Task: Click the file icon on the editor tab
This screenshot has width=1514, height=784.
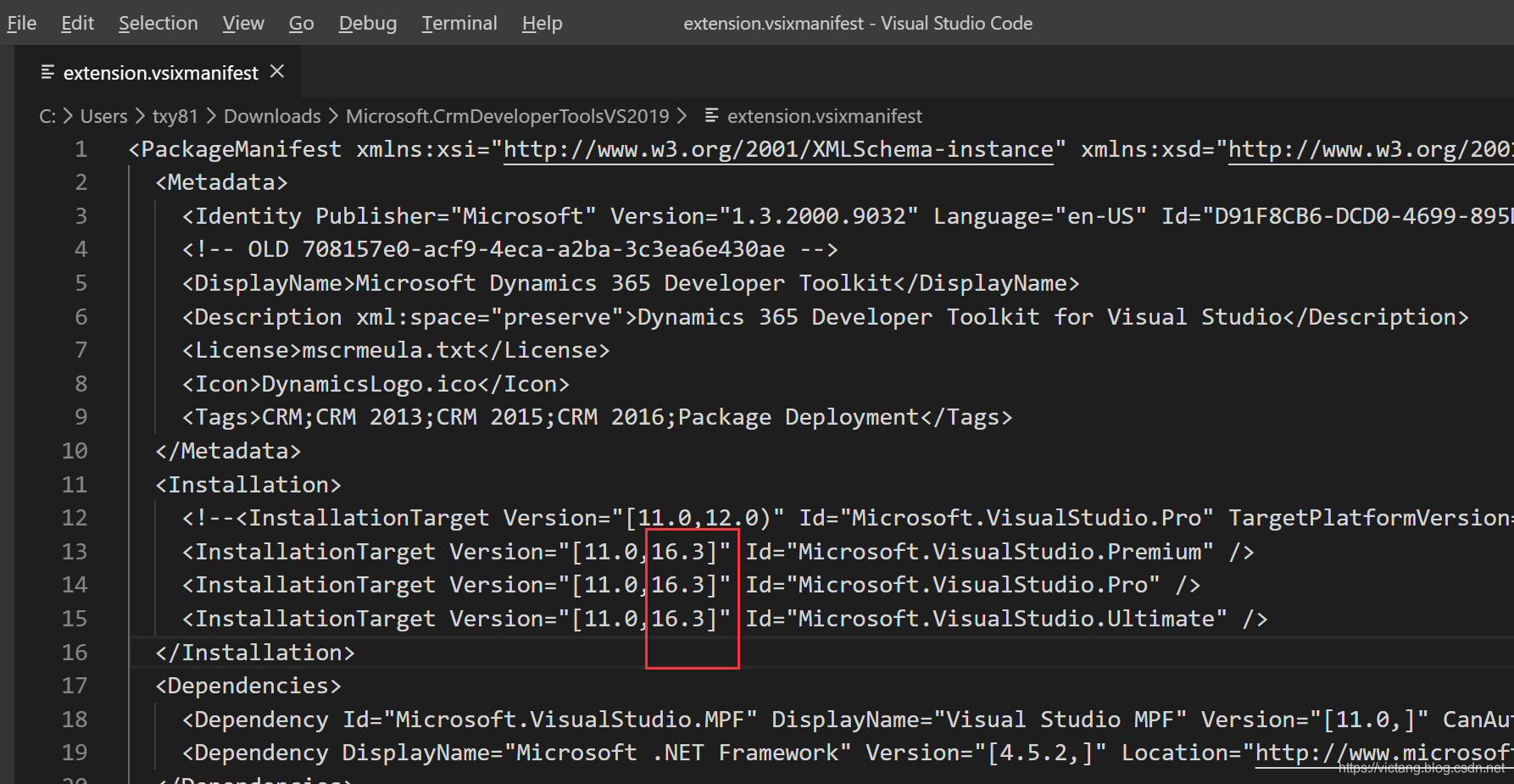Action: (48, 72)
